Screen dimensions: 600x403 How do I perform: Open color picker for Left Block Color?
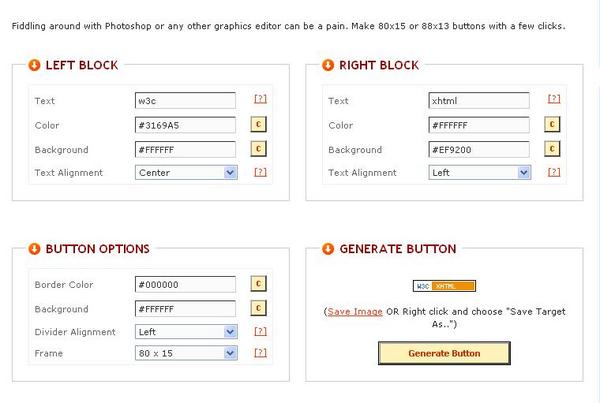pos(258,124)
